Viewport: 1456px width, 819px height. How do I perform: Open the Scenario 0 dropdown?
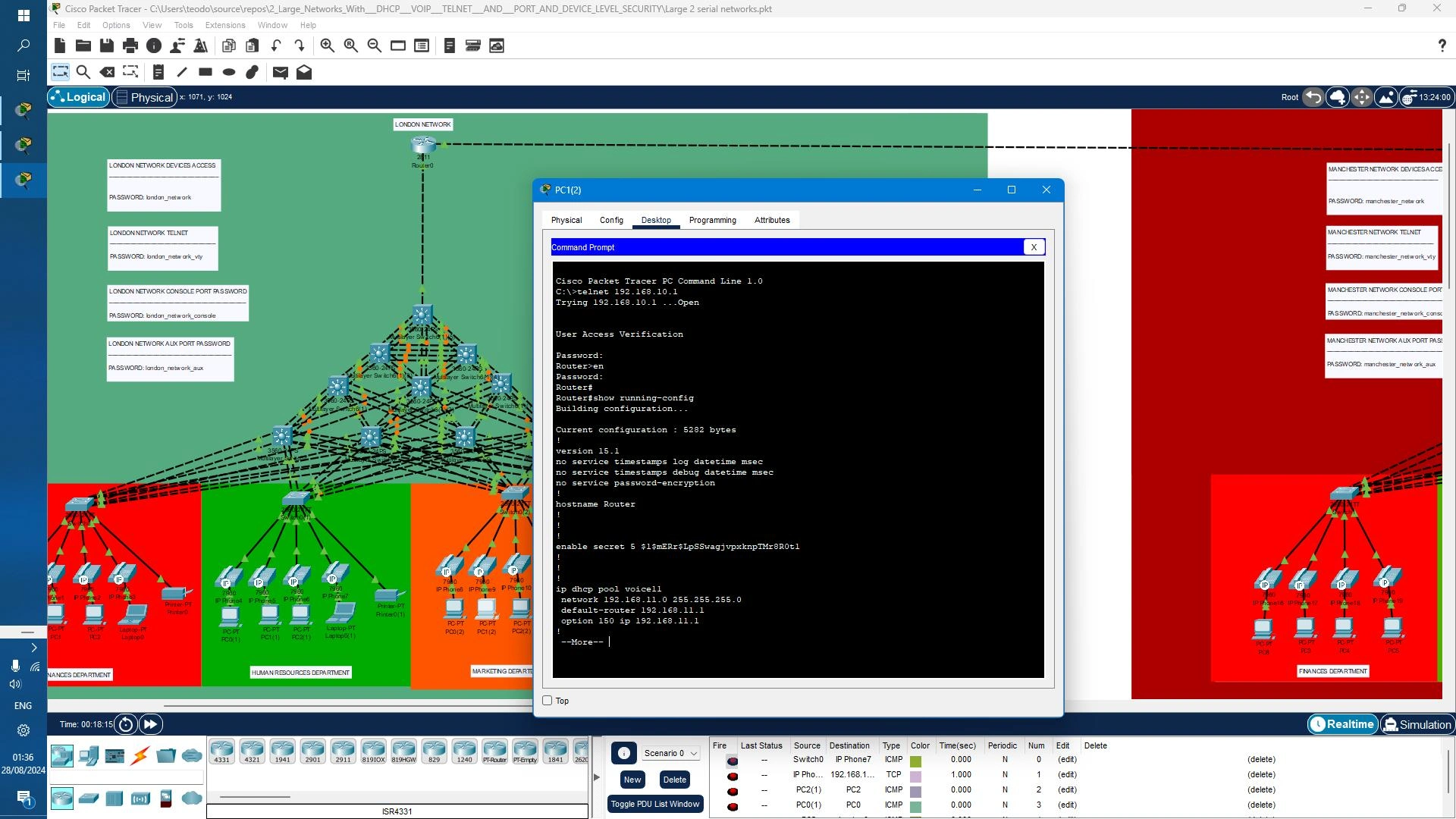coord(670,753)
